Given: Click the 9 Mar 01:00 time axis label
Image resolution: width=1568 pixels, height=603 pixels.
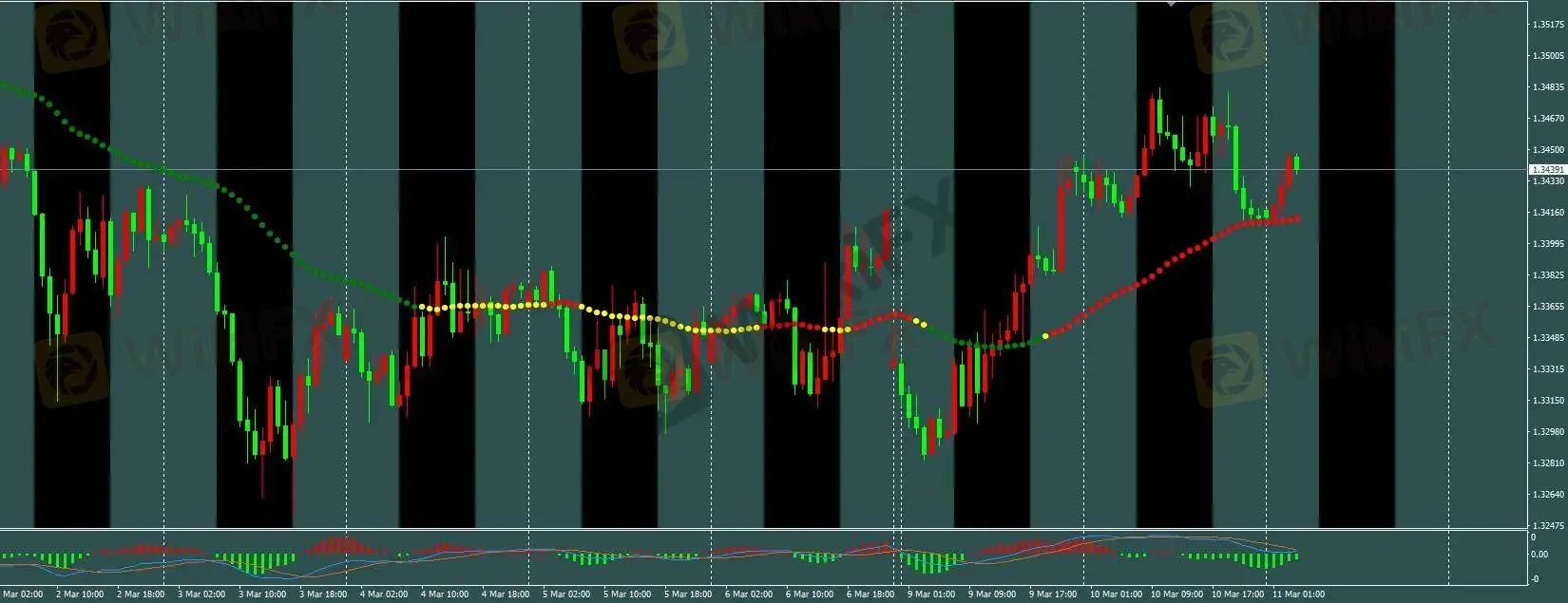Looking at the screenshot, I should point(930,594).
